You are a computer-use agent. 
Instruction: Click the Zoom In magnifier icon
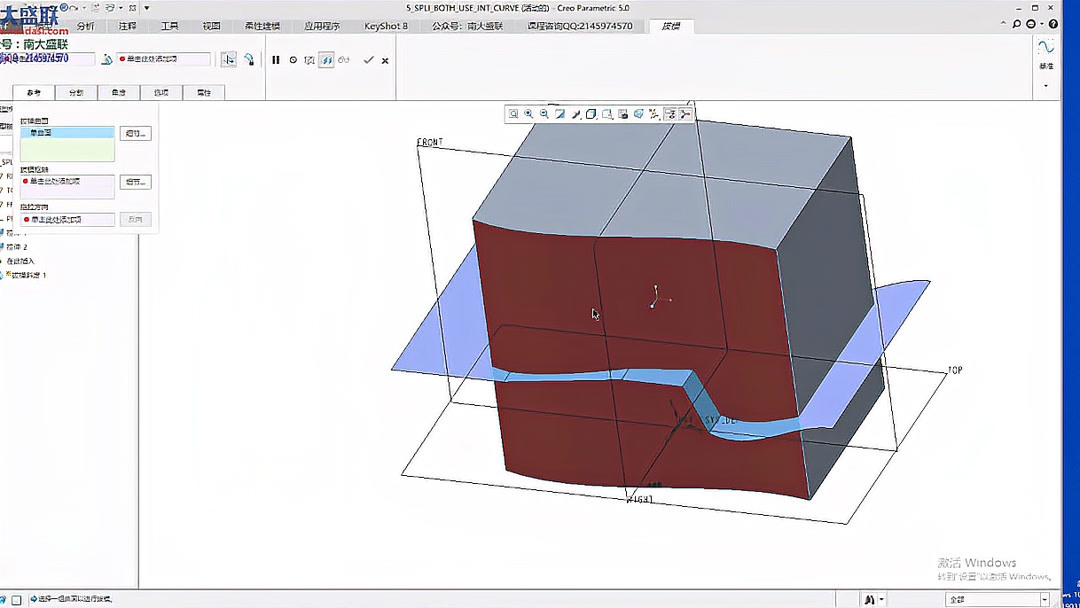pyautogui.click(x=529, y=114)
